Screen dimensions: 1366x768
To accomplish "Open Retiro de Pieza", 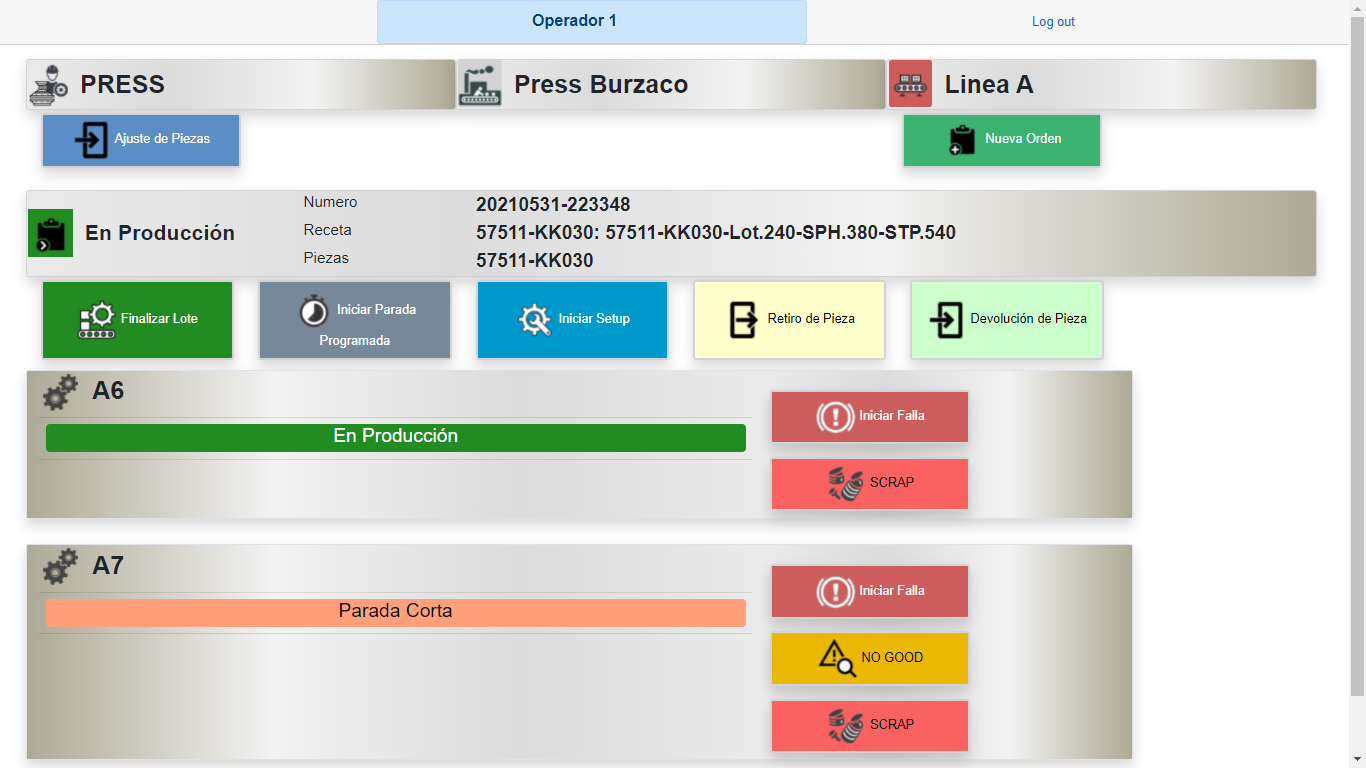I will 789,320.
